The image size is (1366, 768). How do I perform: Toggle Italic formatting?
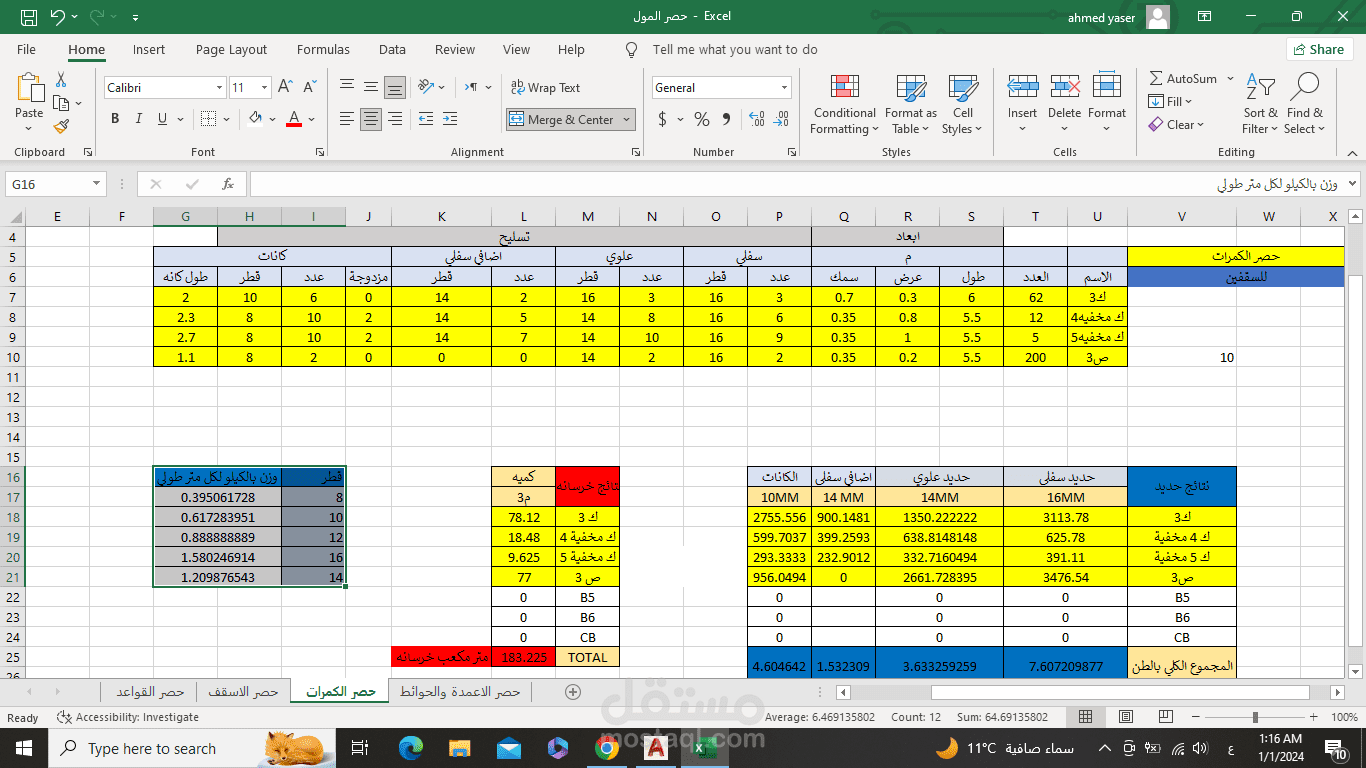(140, 119)
